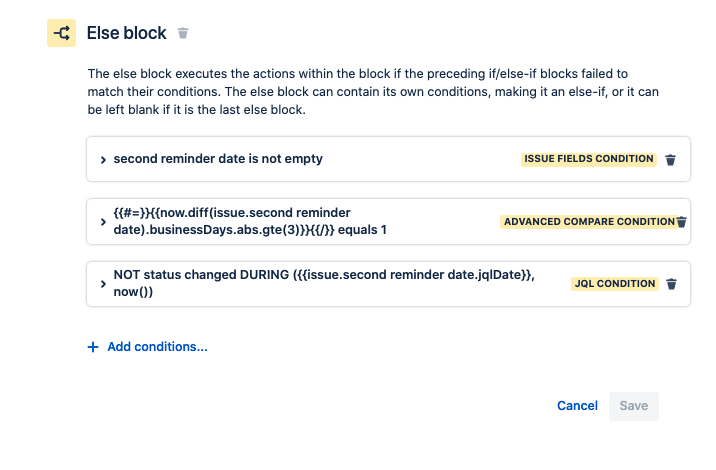Delete the Else block using its trash icon
716x470 pixels.
point(182,33)
